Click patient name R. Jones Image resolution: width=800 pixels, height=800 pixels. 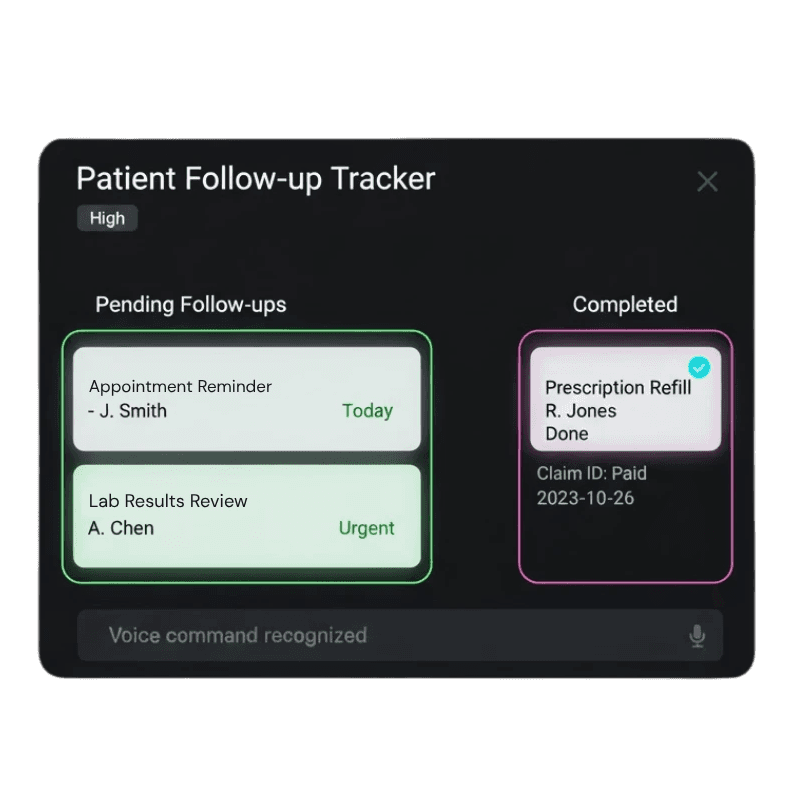tap(580, 410)
